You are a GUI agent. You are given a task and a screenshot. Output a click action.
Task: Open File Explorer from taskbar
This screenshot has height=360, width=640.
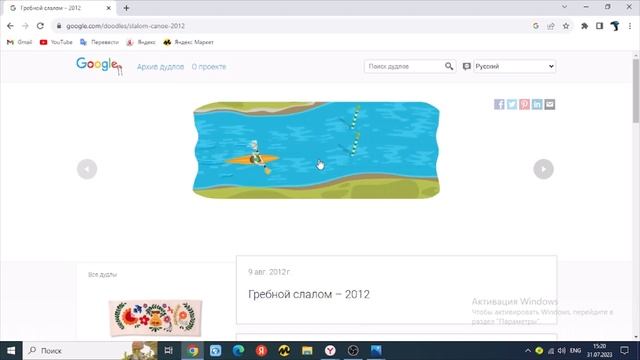307,351
